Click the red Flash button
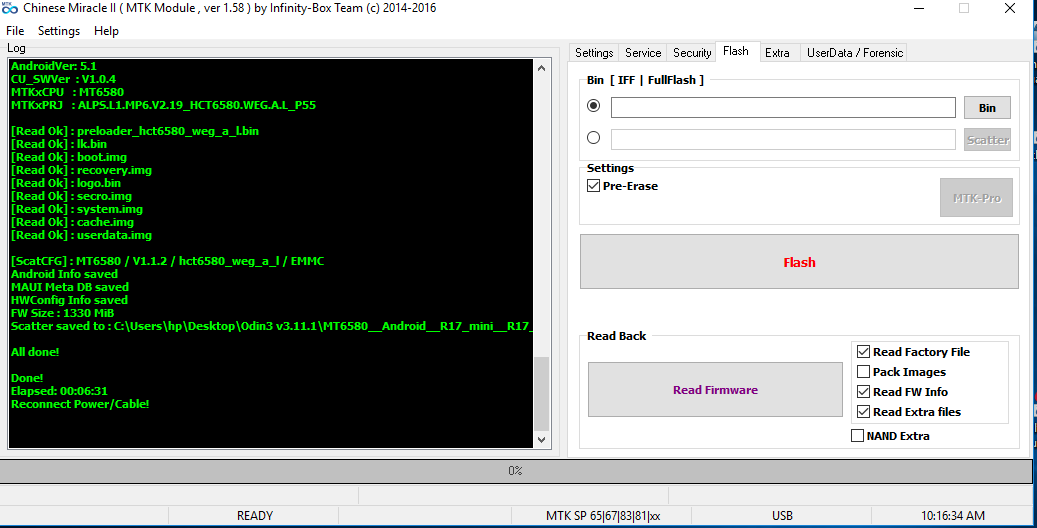Viewport: 1037px width, 528px height. (799, 262)
